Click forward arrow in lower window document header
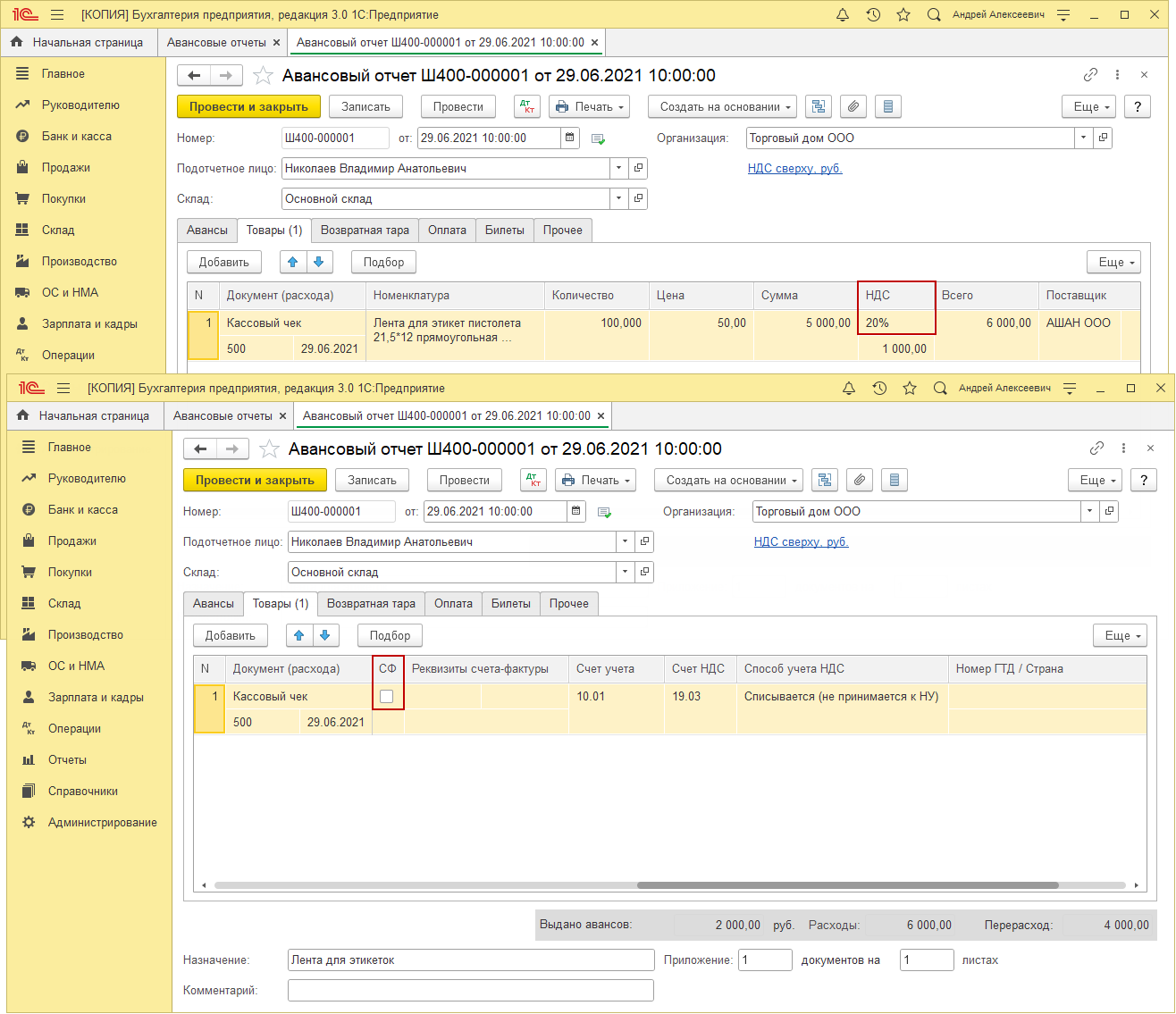 coord(232,448)
